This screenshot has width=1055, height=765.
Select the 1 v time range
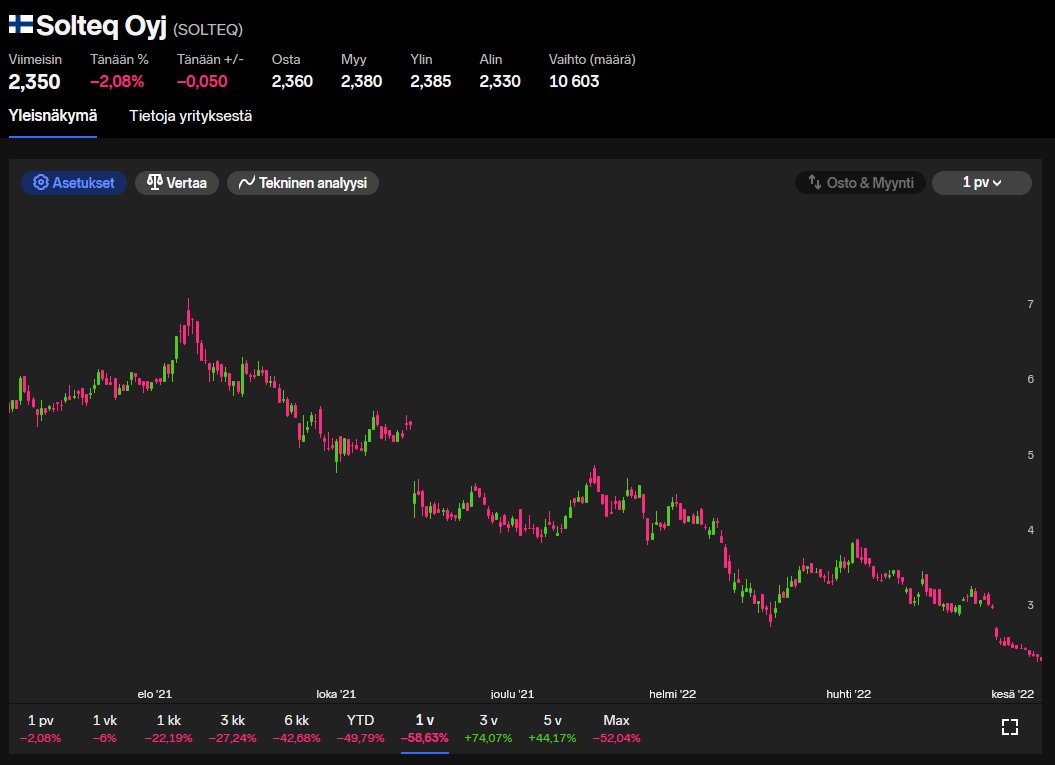pyautogui.click(x=425, y=729)
